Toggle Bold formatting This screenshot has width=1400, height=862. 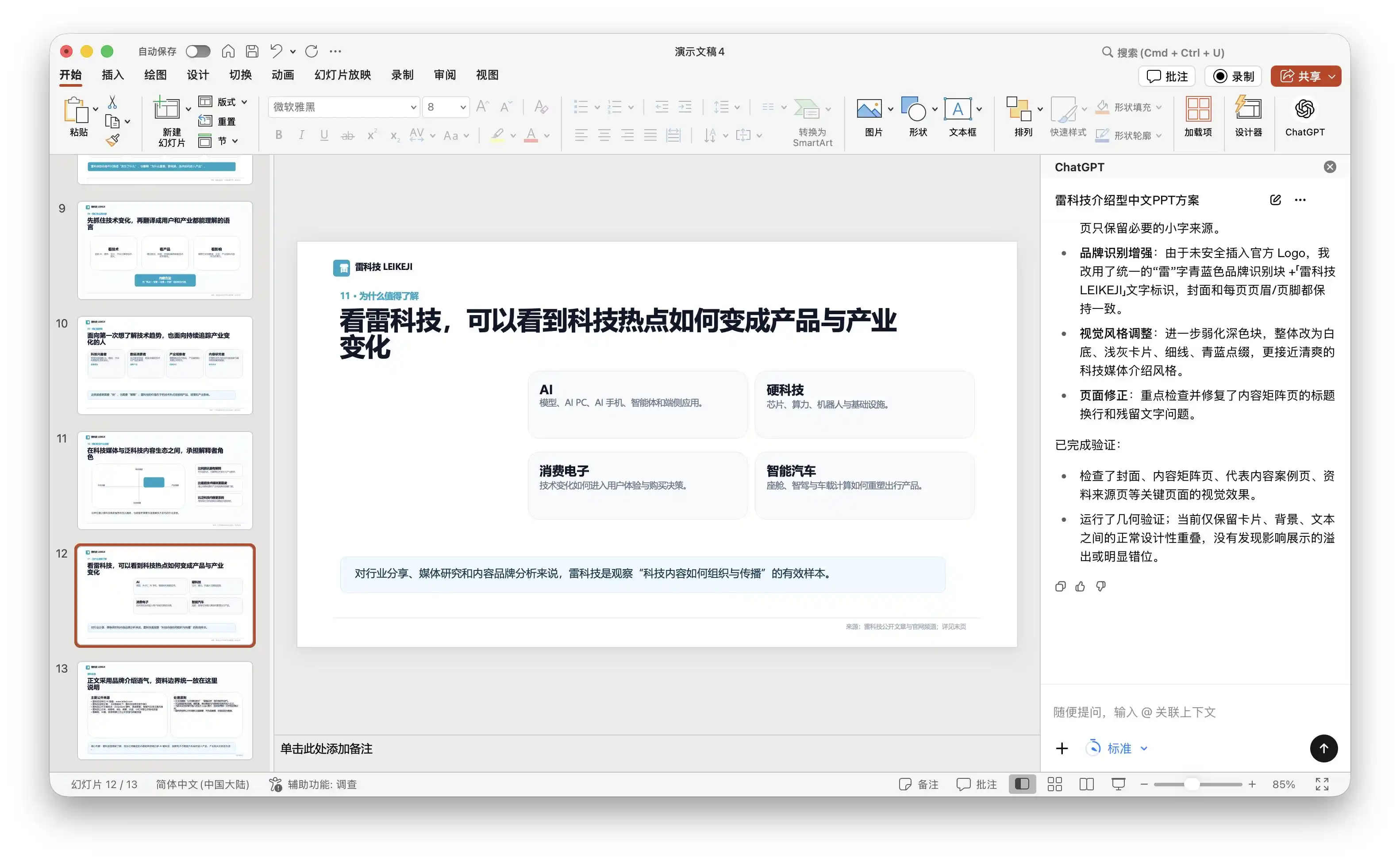279,135
